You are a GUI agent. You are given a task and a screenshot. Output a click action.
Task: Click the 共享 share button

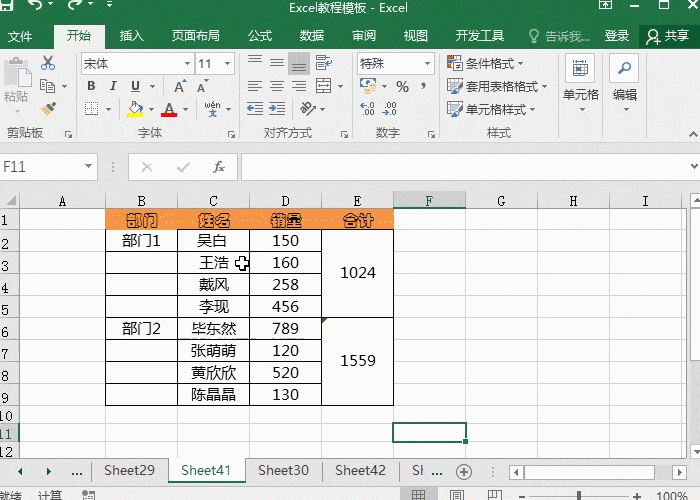click(669, 36)
